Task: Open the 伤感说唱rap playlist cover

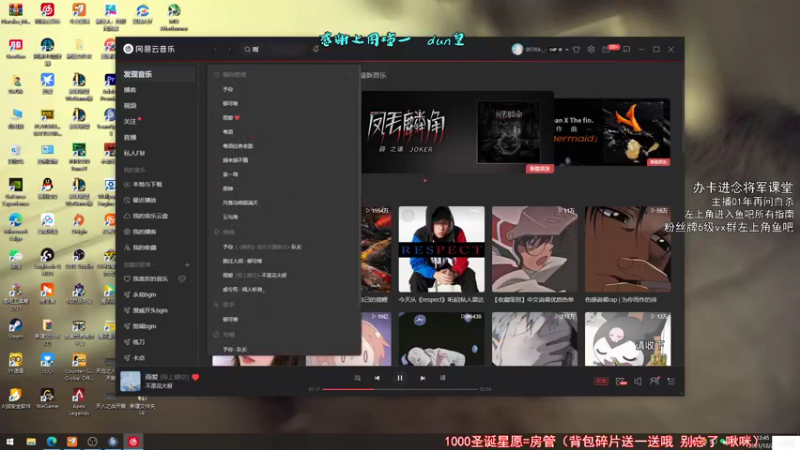Action: tap(628, 249)
